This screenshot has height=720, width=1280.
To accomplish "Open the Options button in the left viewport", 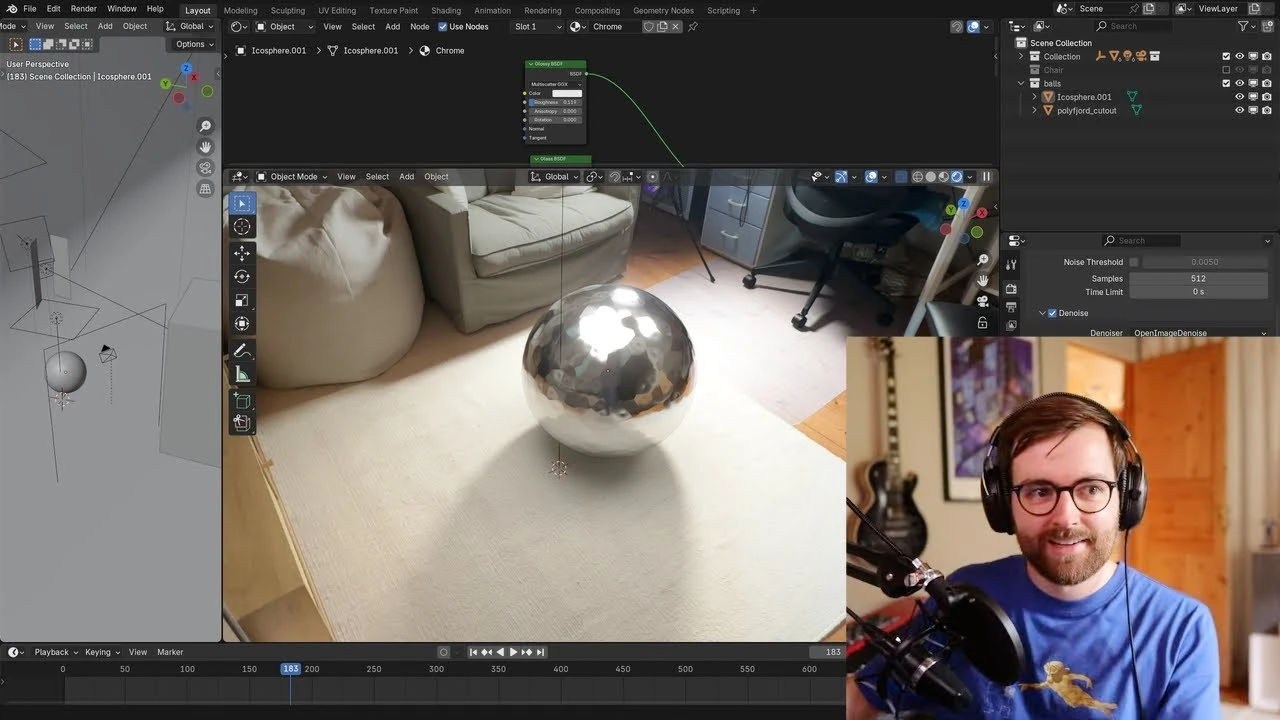I will [194, 44].
